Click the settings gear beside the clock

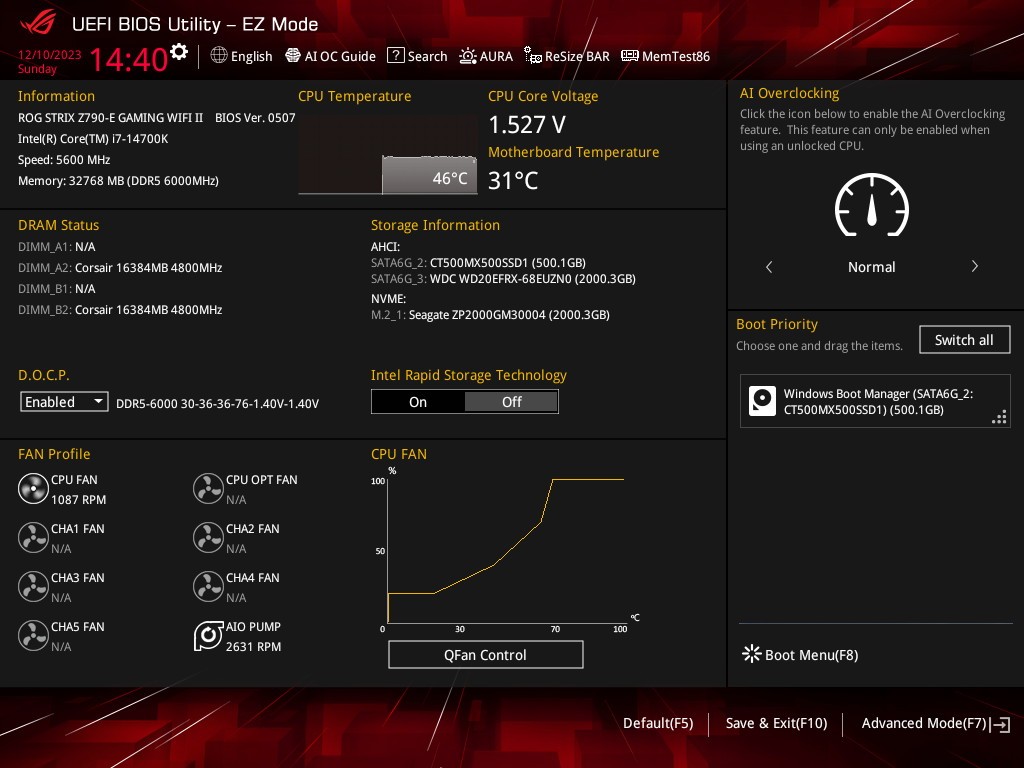tap(179, 52)
